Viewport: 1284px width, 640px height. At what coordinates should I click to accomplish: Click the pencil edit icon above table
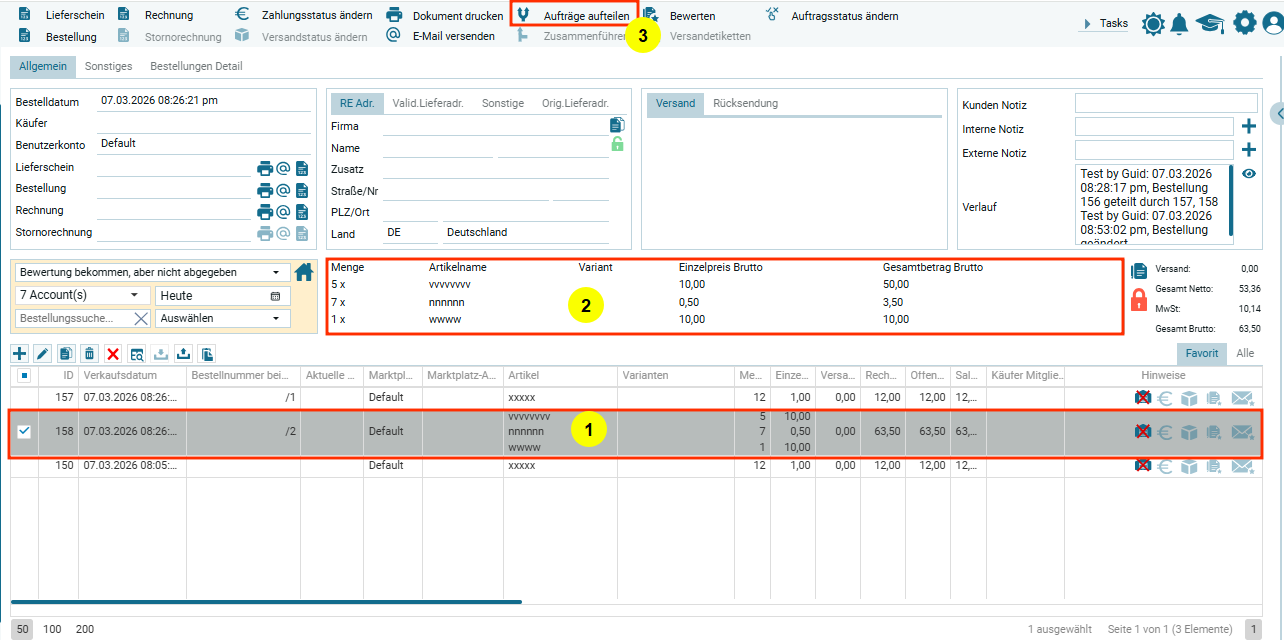(43, 353)
